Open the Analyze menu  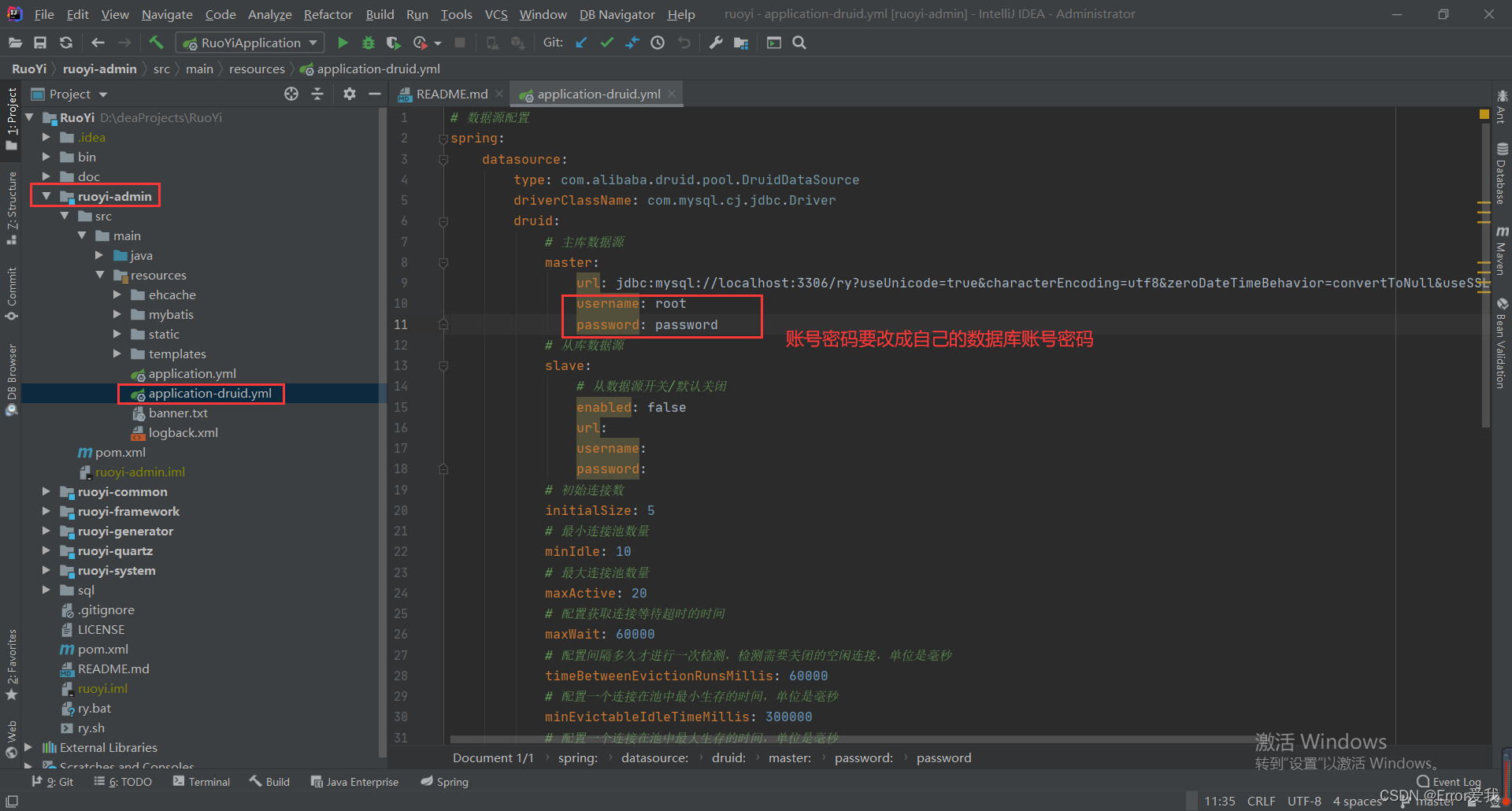pyautogui.click(x=269, y=14)
